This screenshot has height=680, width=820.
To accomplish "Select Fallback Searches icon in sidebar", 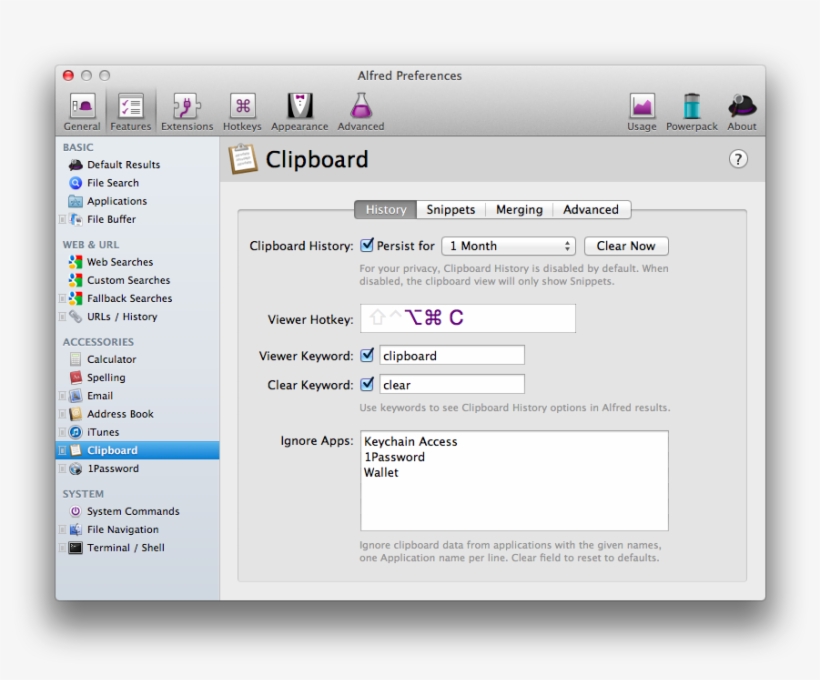I will point(76,299).
